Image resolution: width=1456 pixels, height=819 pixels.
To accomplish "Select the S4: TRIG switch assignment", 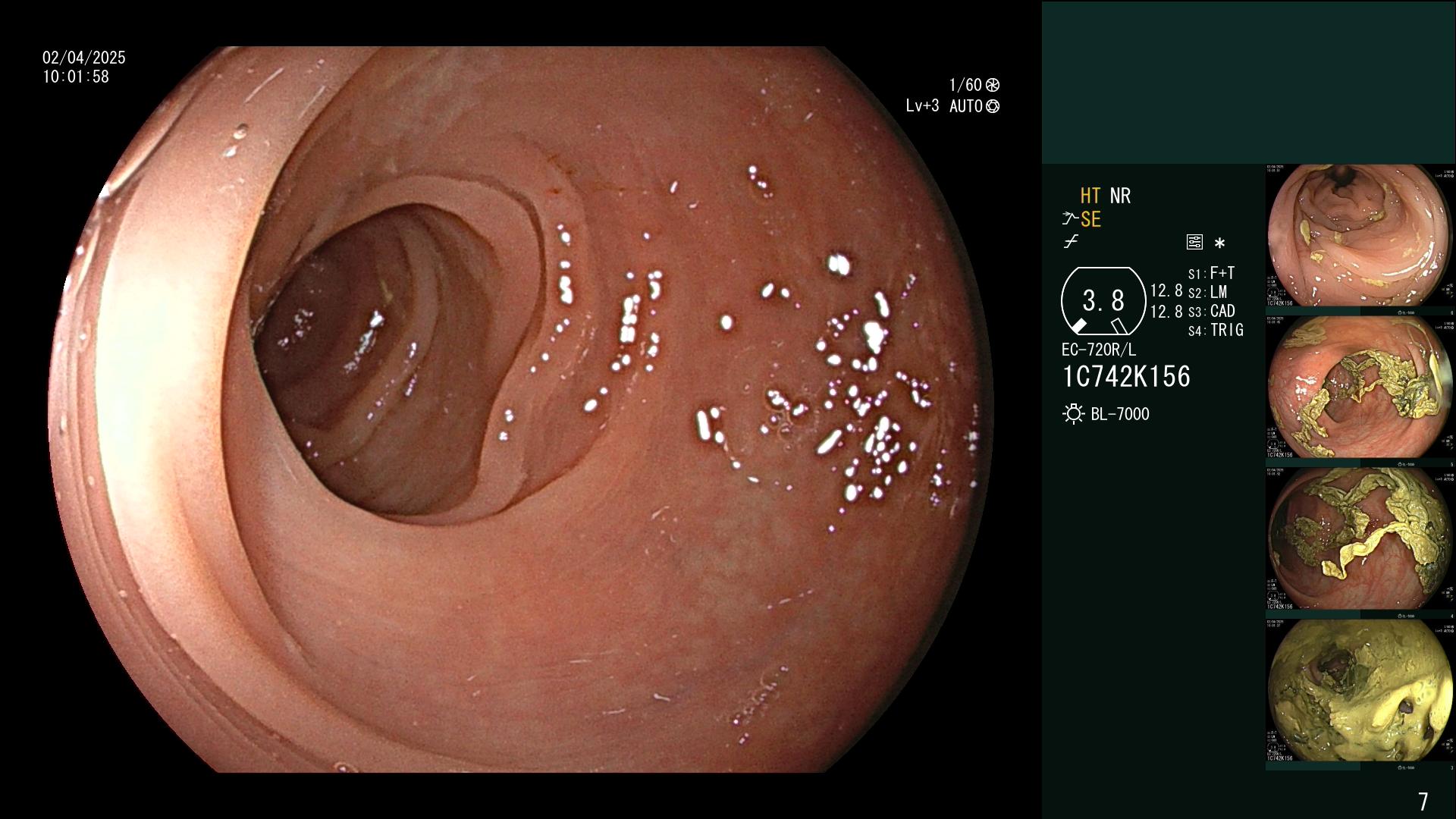I will [x=1216, y=330].
